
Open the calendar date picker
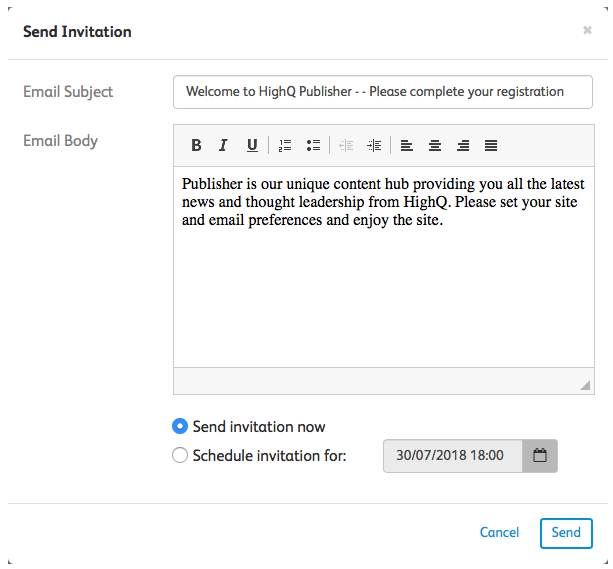pyautogui.click(x=540, y=456)
